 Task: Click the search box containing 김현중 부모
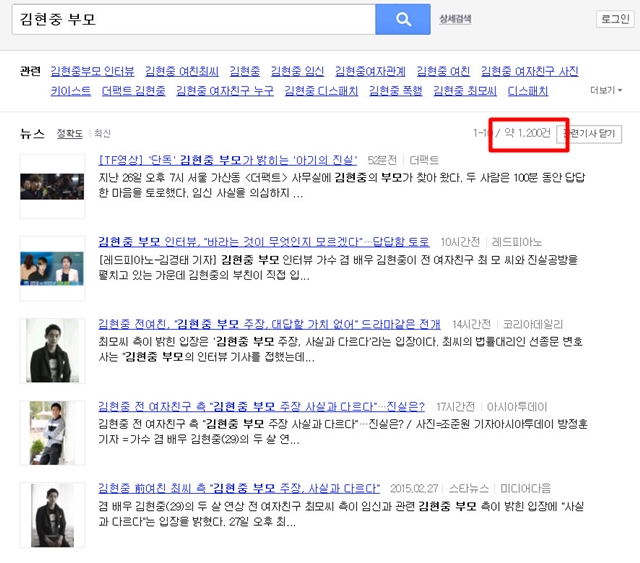[x=194, y=19]
